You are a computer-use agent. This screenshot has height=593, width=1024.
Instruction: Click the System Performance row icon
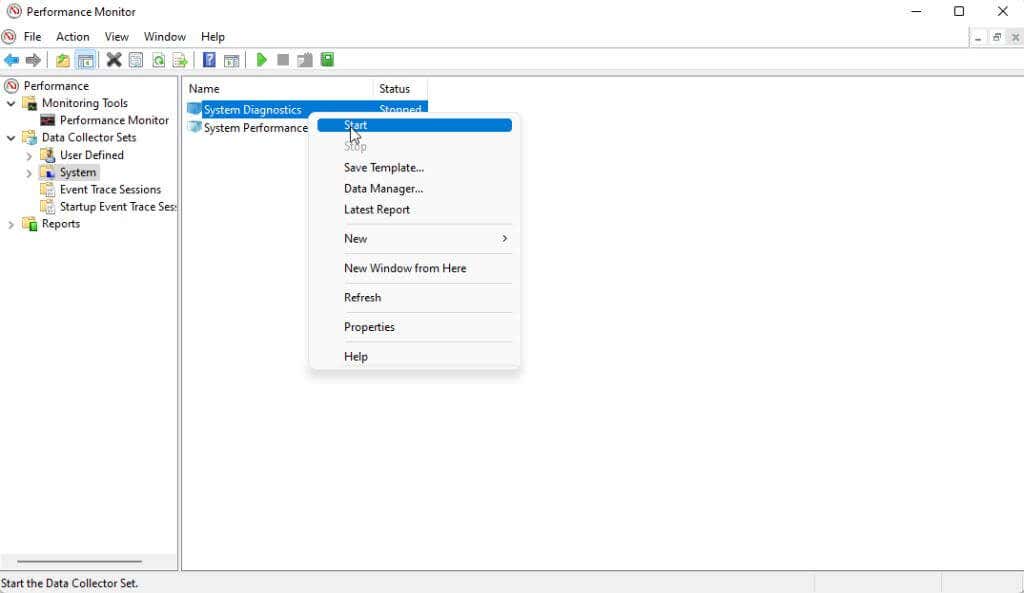pos(194,127)
